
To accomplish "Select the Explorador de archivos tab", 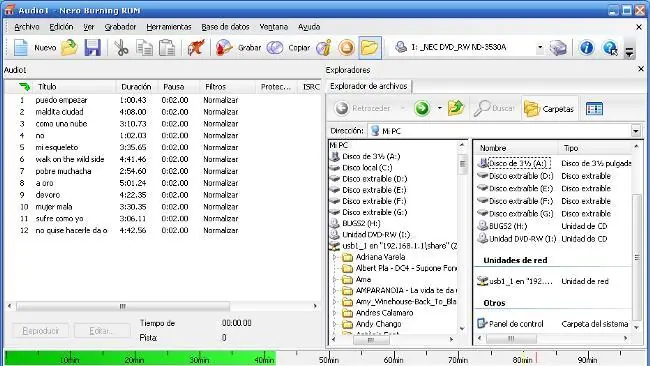I will coord(369,86).
